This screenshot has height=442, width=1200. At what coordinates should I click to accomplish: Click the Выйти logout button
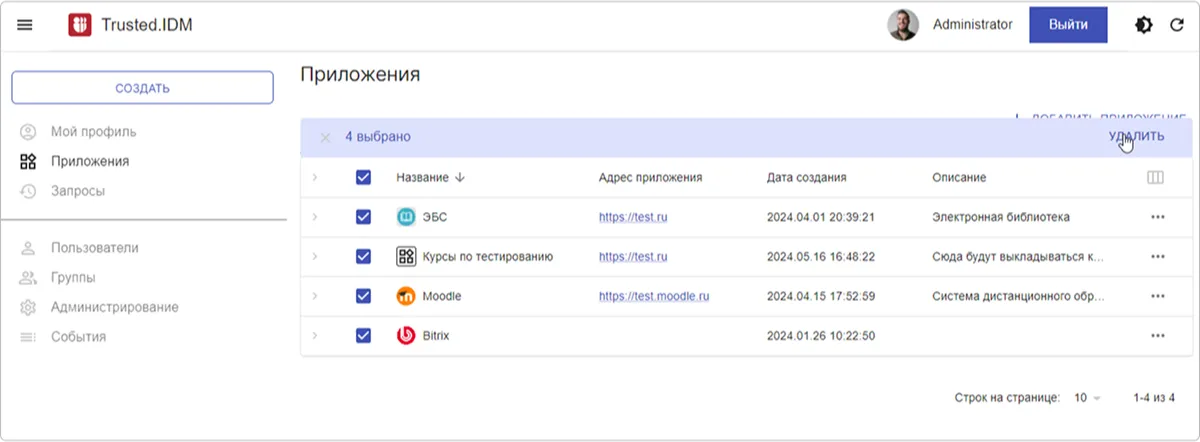point(1068,25)
